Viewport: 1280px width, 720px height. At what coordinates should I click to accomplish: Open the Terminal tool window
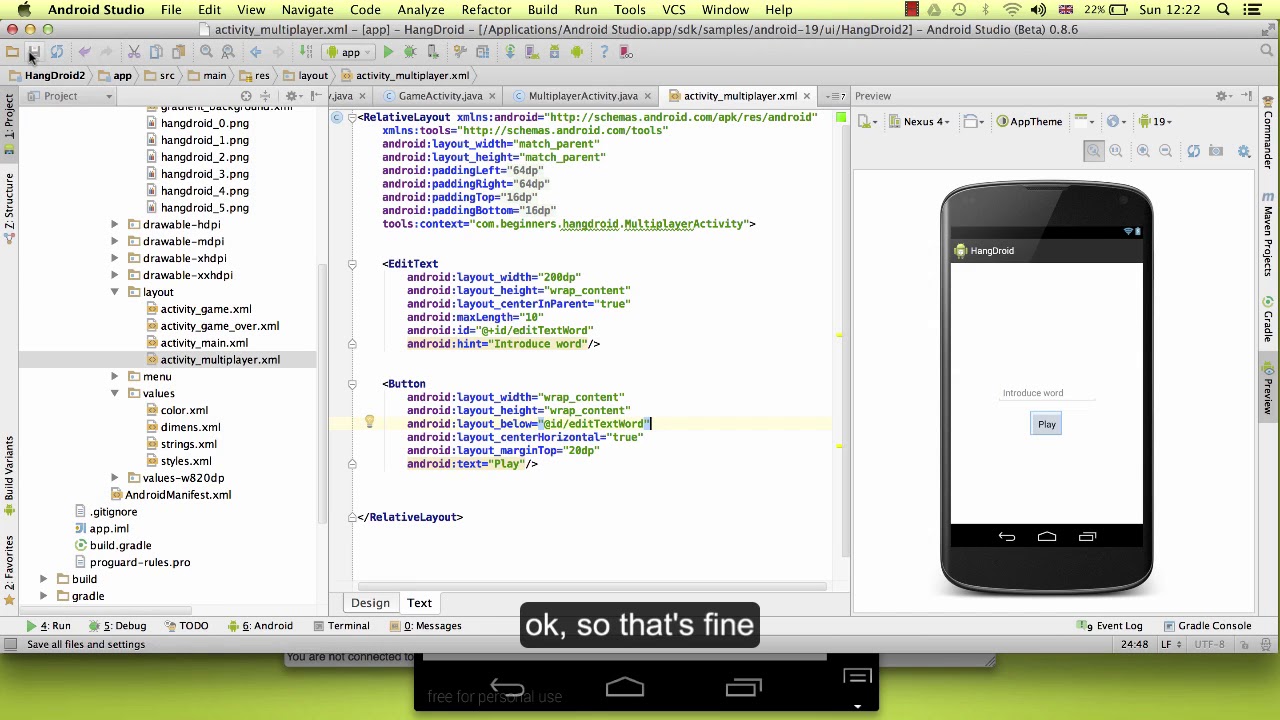(x=341, y=626)
